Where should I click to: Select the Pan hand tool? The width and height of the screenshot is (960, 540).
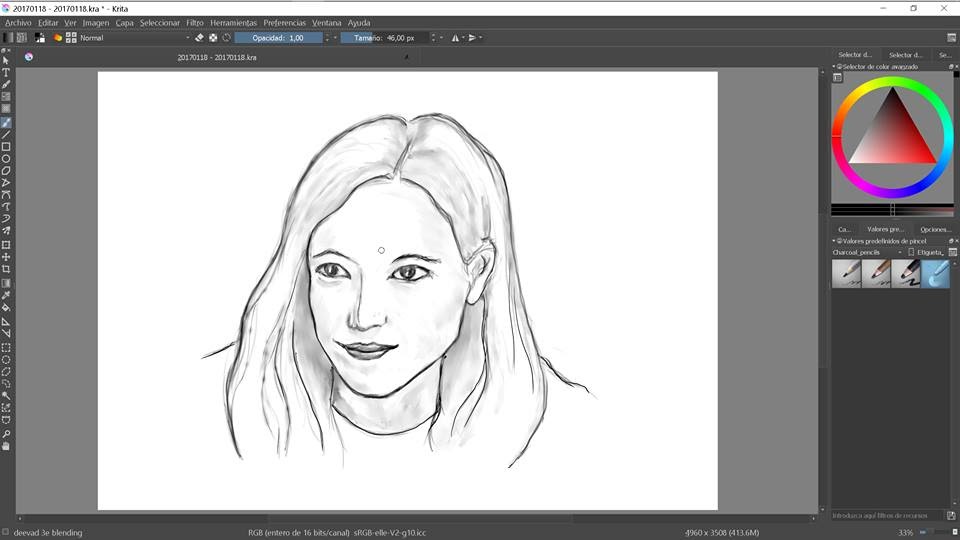(6, 446)
